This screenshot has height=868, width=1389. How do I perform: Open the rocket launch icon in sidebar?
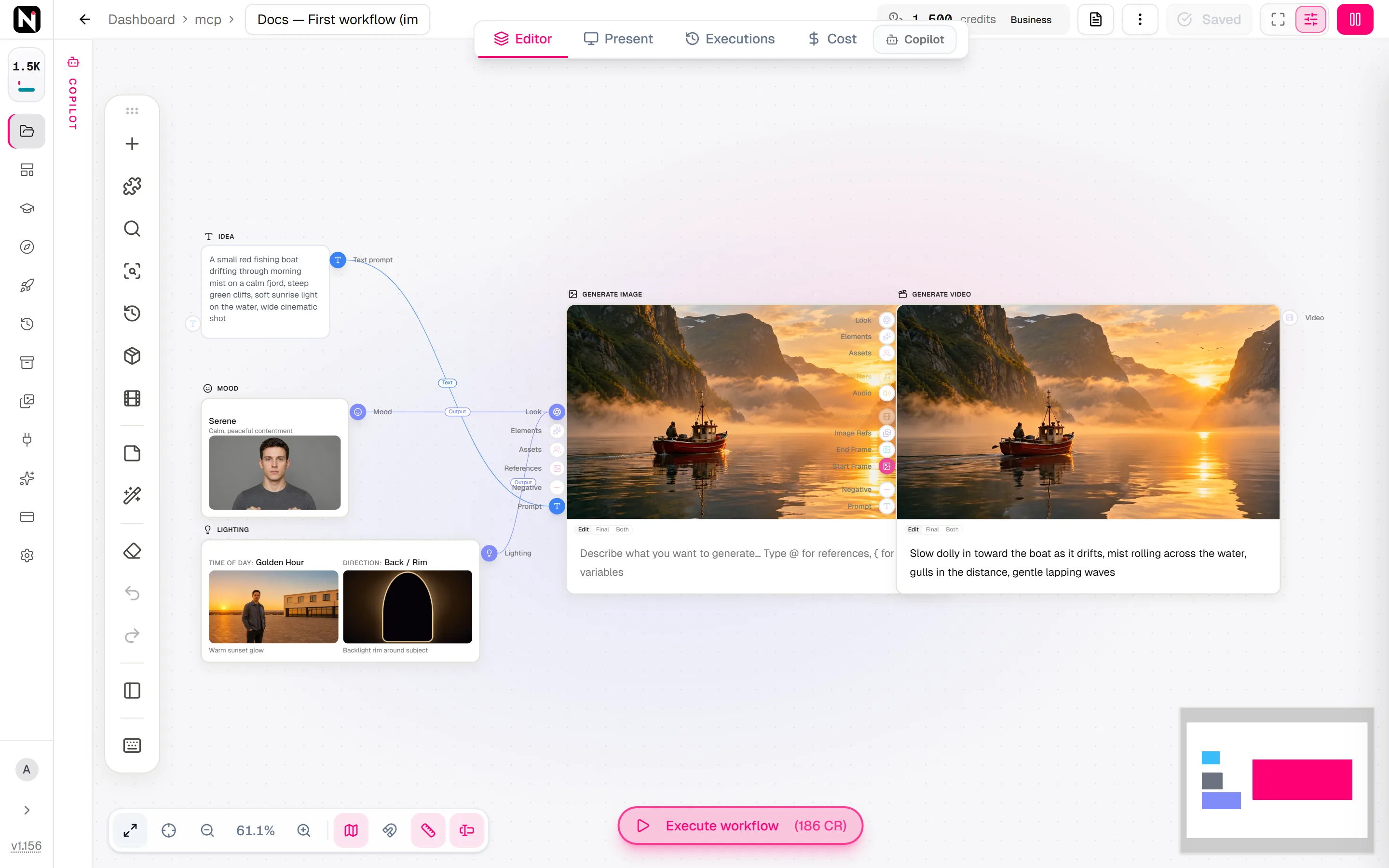click(x=27, y=285)
